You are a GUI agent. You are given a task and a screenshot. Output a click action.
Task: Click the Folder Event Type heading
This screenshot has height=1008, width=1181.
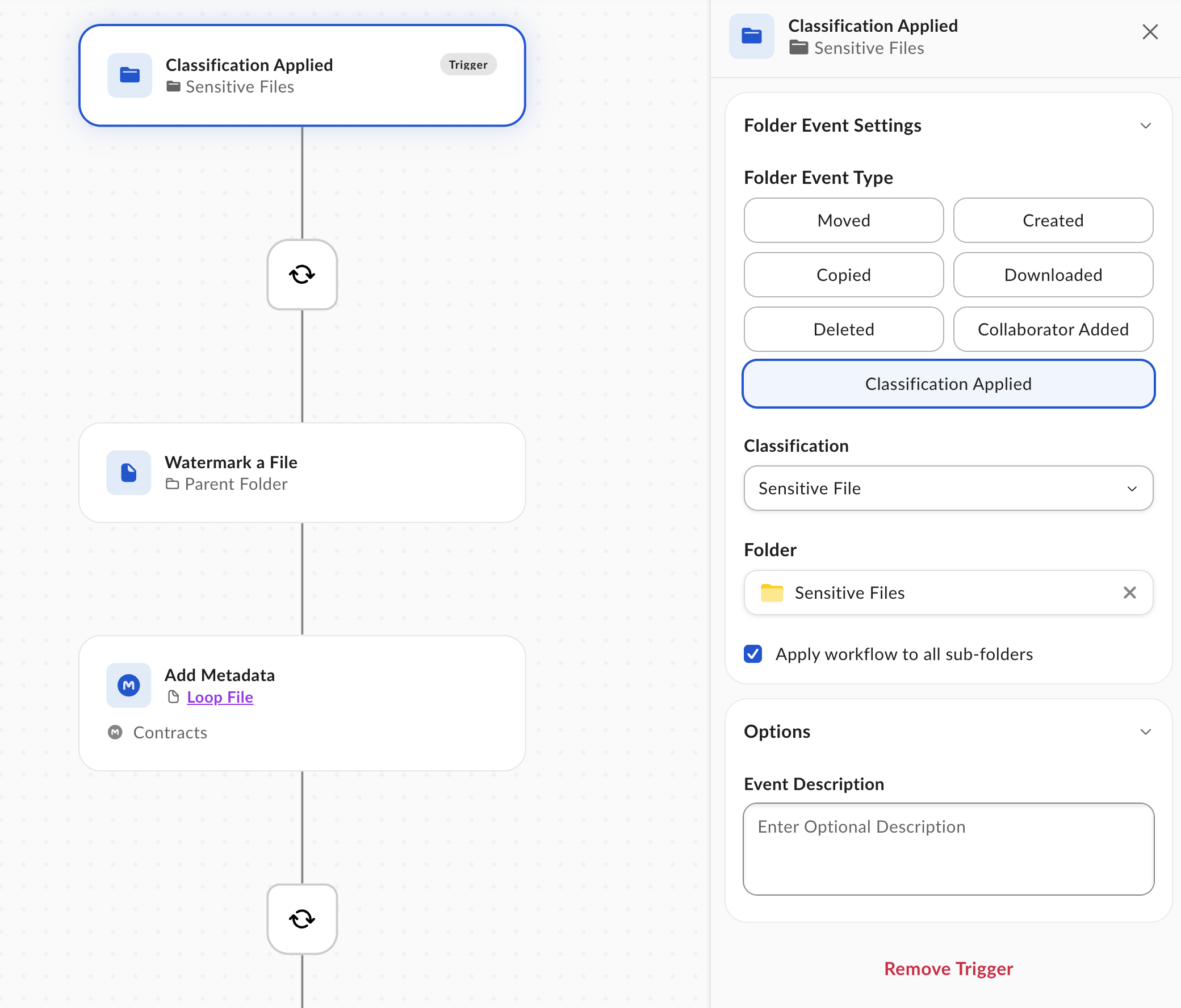coord(819,178)
